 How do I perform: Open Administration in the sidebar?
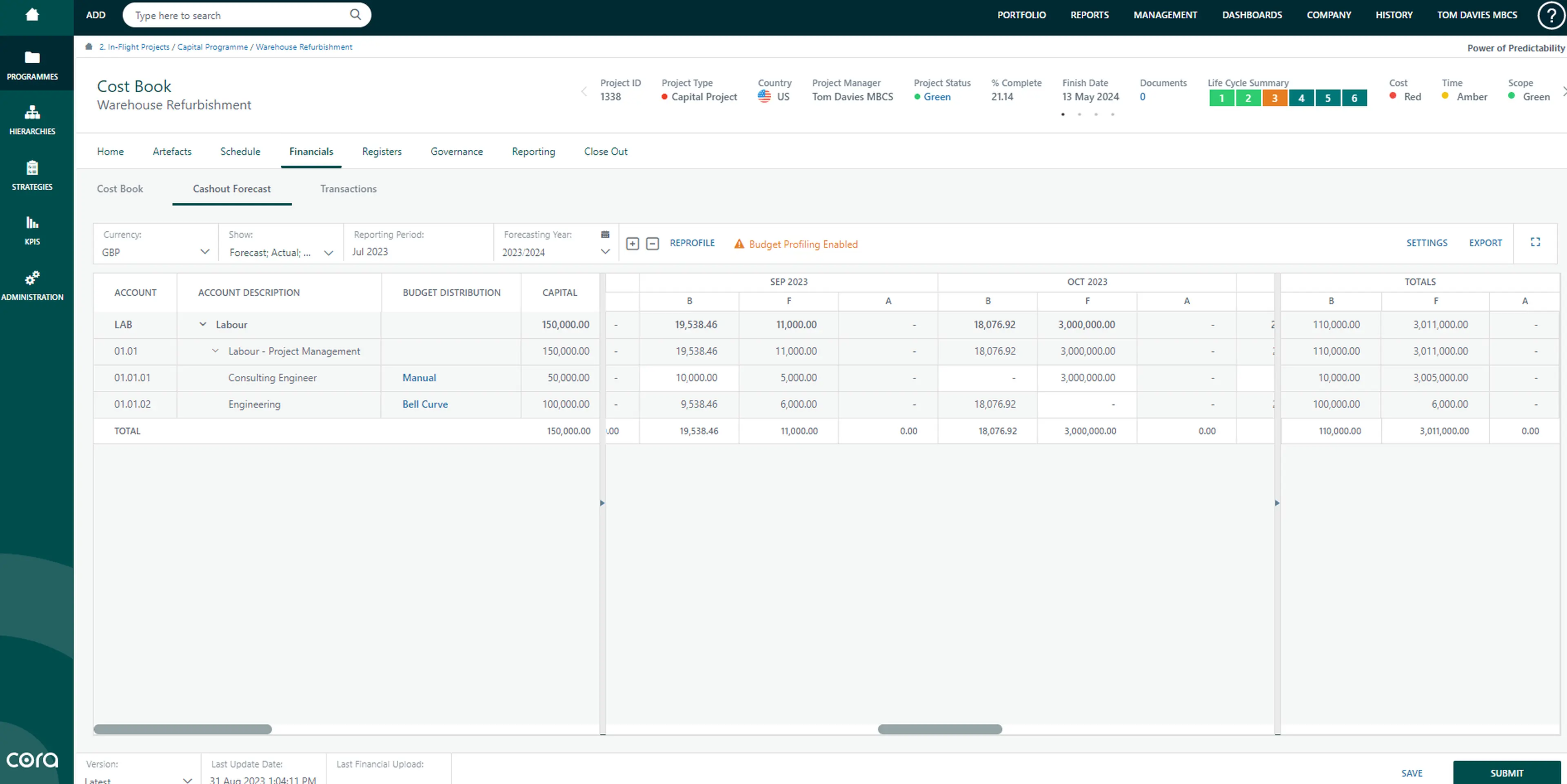point(32,286)
